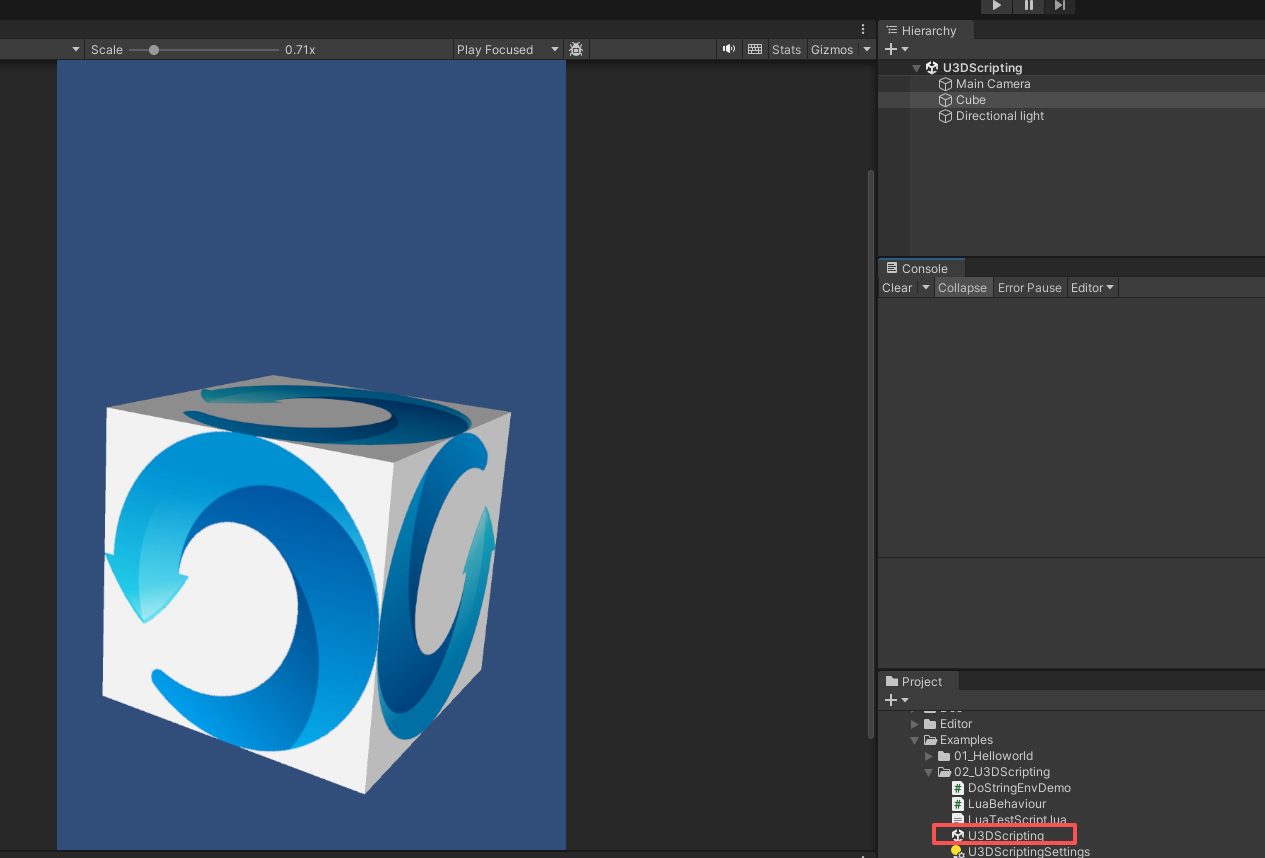Image resolution: width=1265 pixels, height=858 pixels.
Task: Open the Play Focused dropdown
Action: point(508,50)
